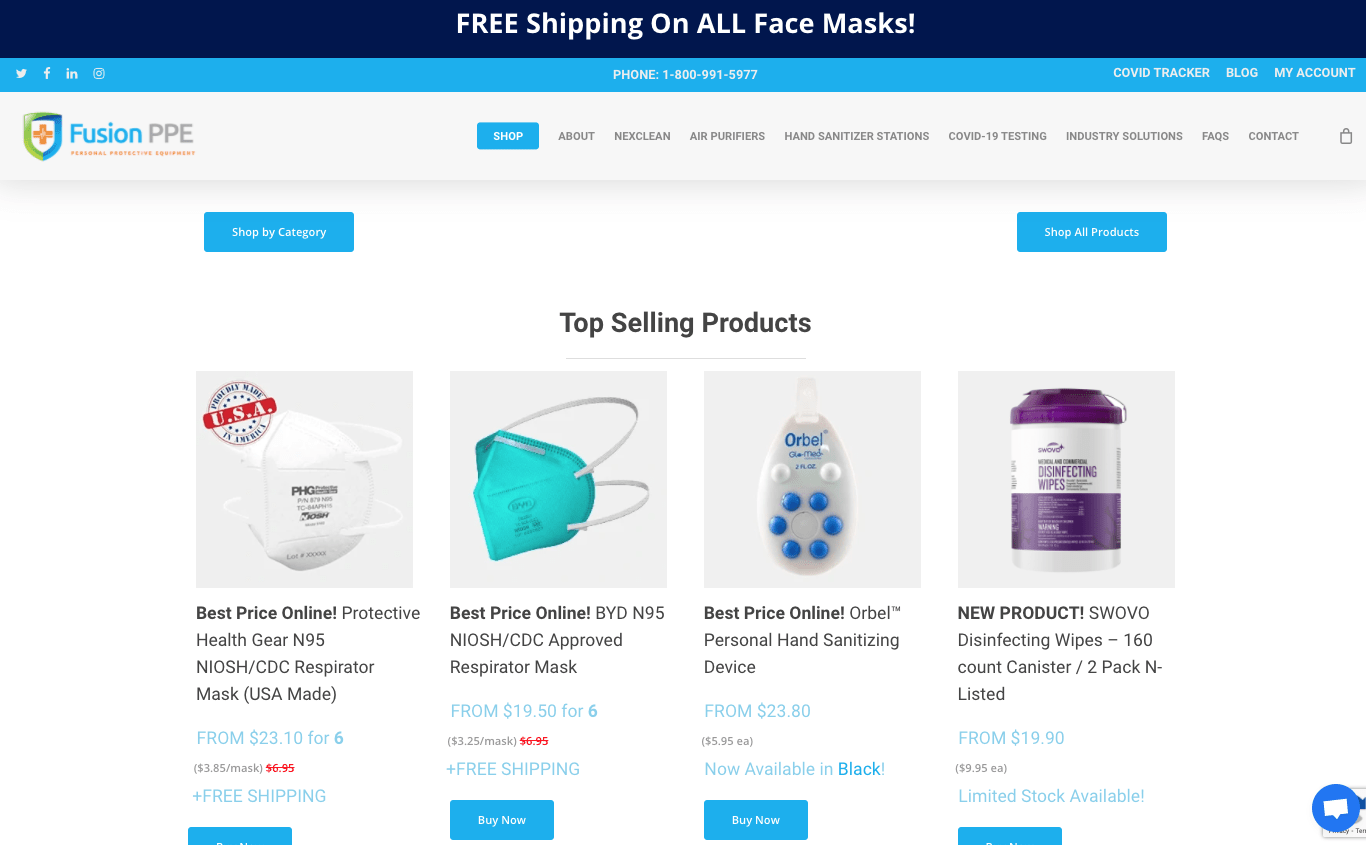The height and width of the screenshot is (845, 1366).
Task: Open the Facebook social icon
Action: (46, 74)
